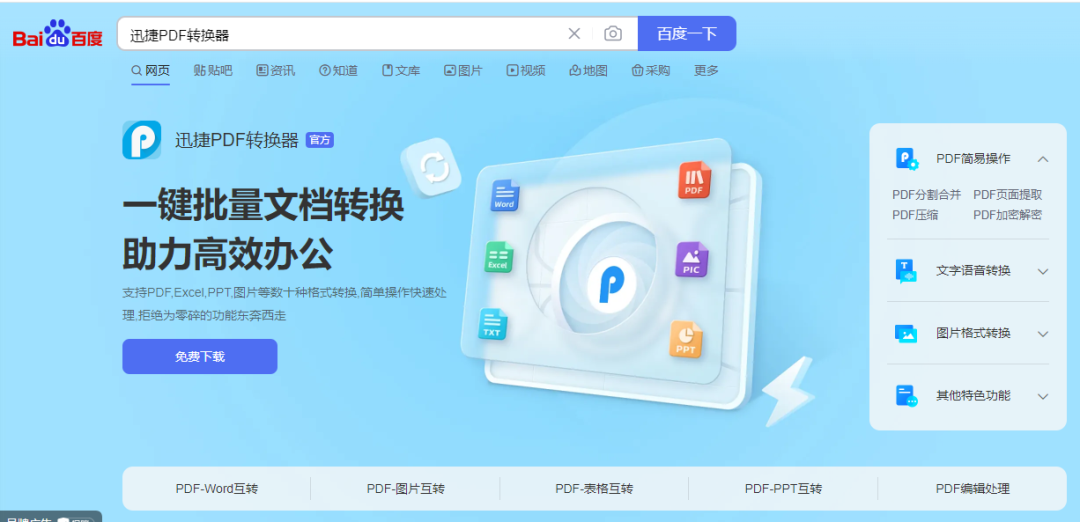Open the PDF页面提取 link
The width and height of the screenshot is (1080, 522).
pyautogui.click(x=1008, y=195)
